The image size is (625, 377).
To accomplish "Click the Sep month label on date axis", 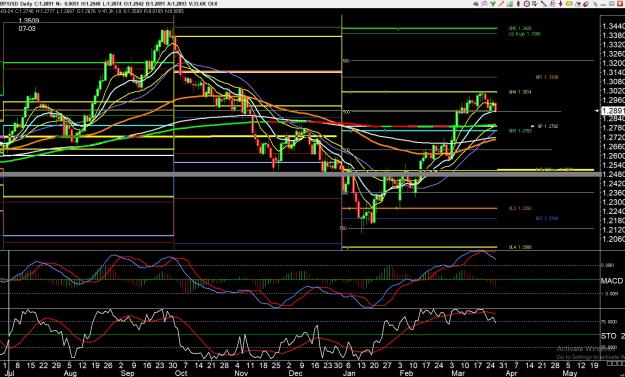I will click(128, 373).
